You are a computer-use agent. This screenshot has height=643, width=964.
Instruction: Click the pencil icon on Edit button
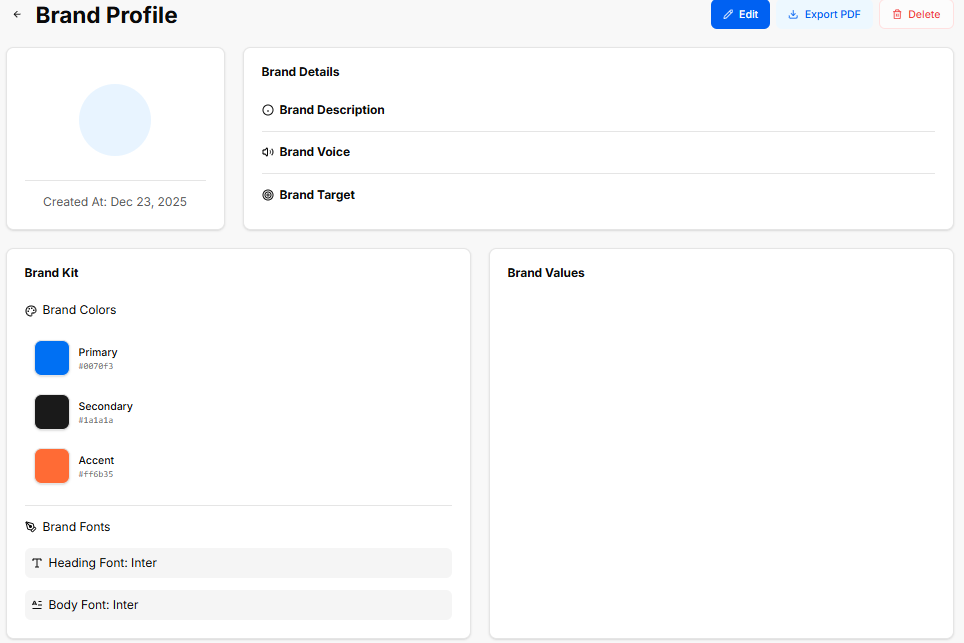tap(728, 14)
